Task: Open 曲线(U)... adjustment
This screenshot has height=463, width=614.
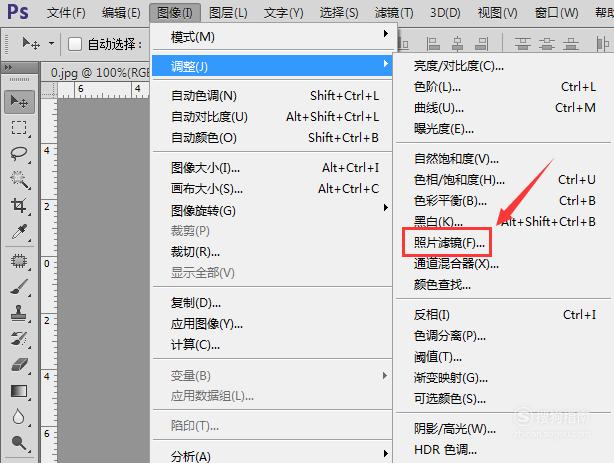Action: point(504,107)
